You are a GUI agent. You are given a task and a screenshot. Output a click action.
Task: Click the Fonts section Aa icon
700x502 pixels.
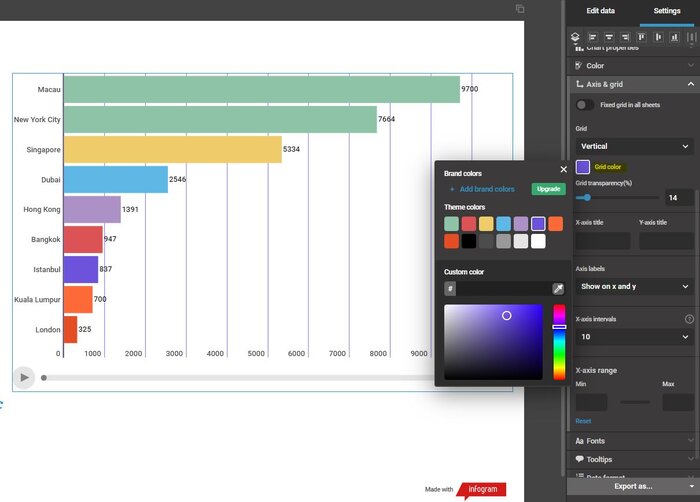click(x=579, y=441)
